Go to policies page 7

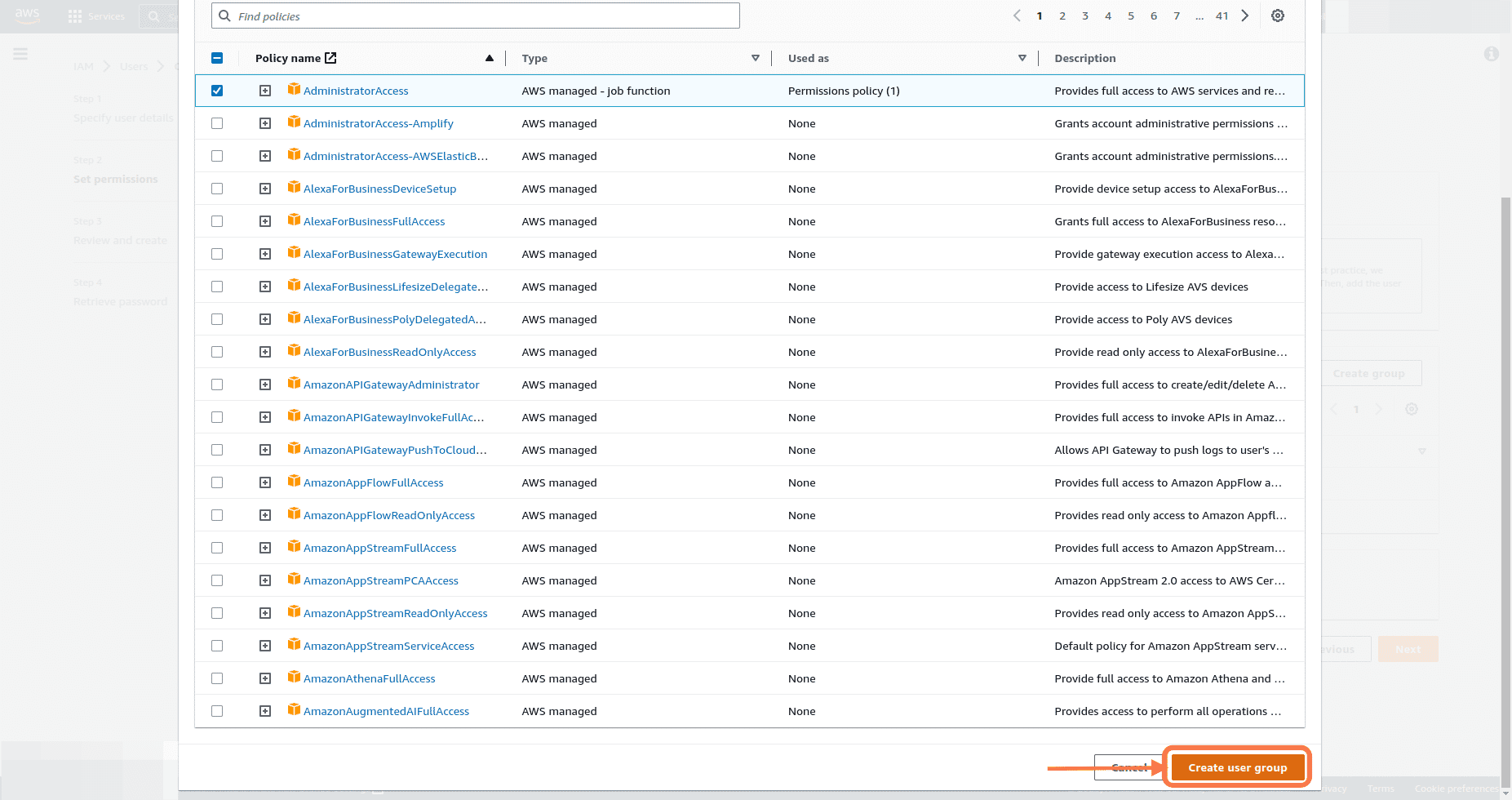pos(1177,16)
